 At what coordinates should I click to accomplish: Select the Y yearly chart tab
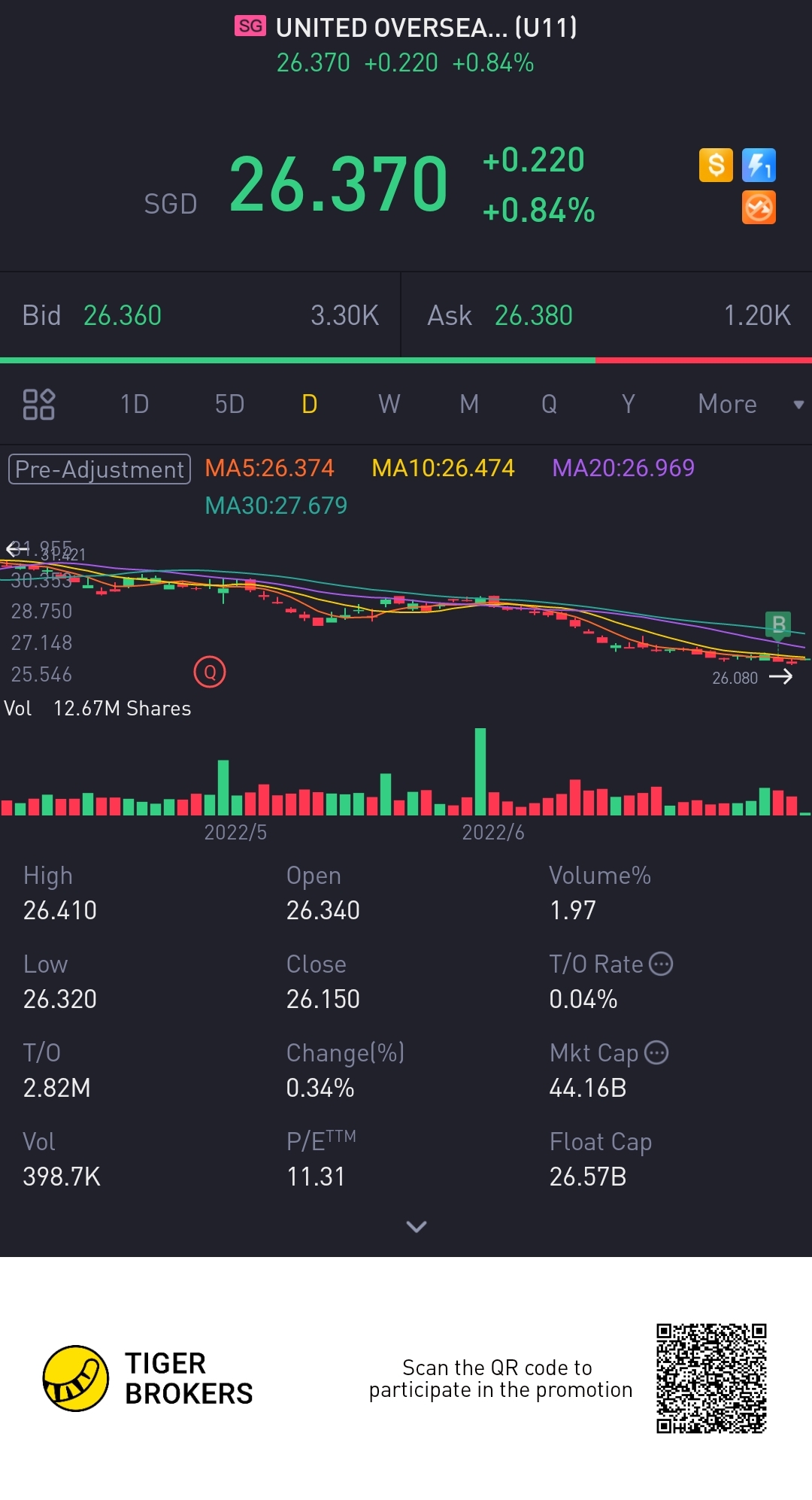(x=629, y=404)
